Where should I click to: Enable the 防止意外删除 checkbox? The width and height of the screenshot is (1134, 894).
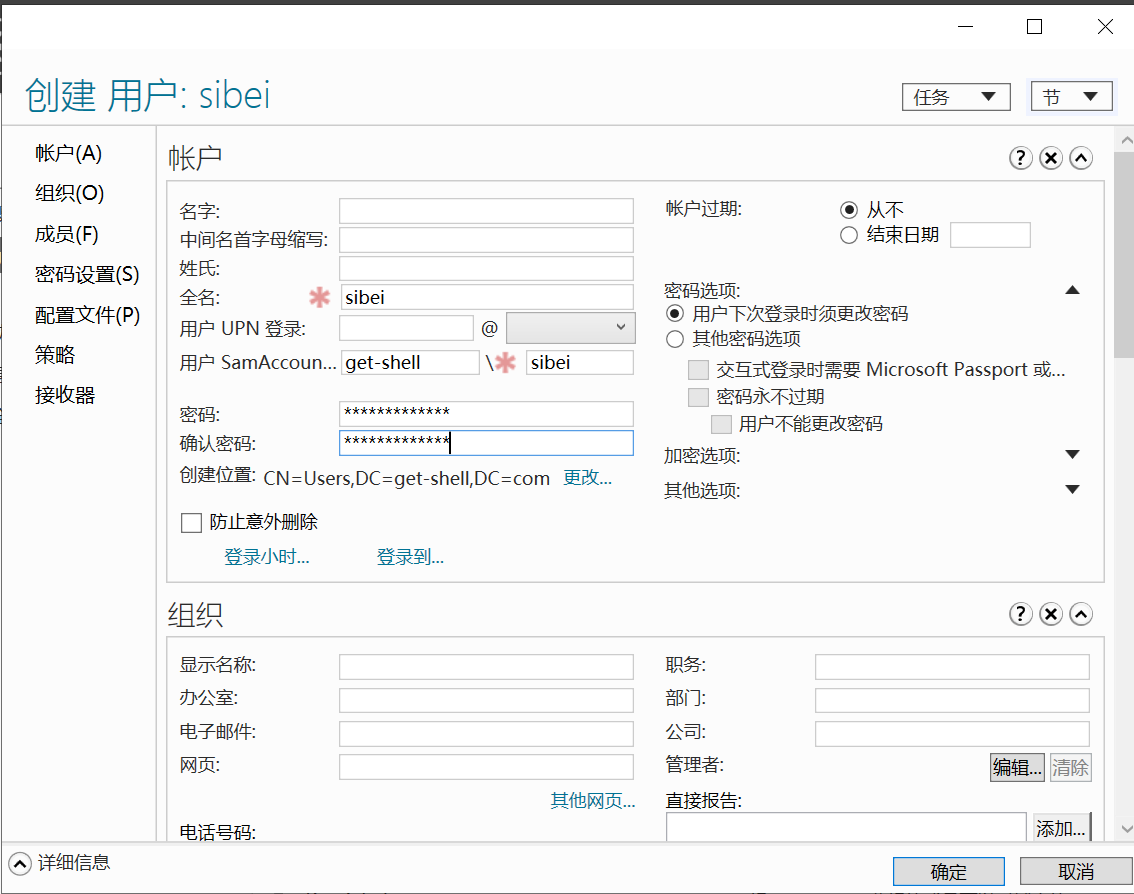(191, 521)
